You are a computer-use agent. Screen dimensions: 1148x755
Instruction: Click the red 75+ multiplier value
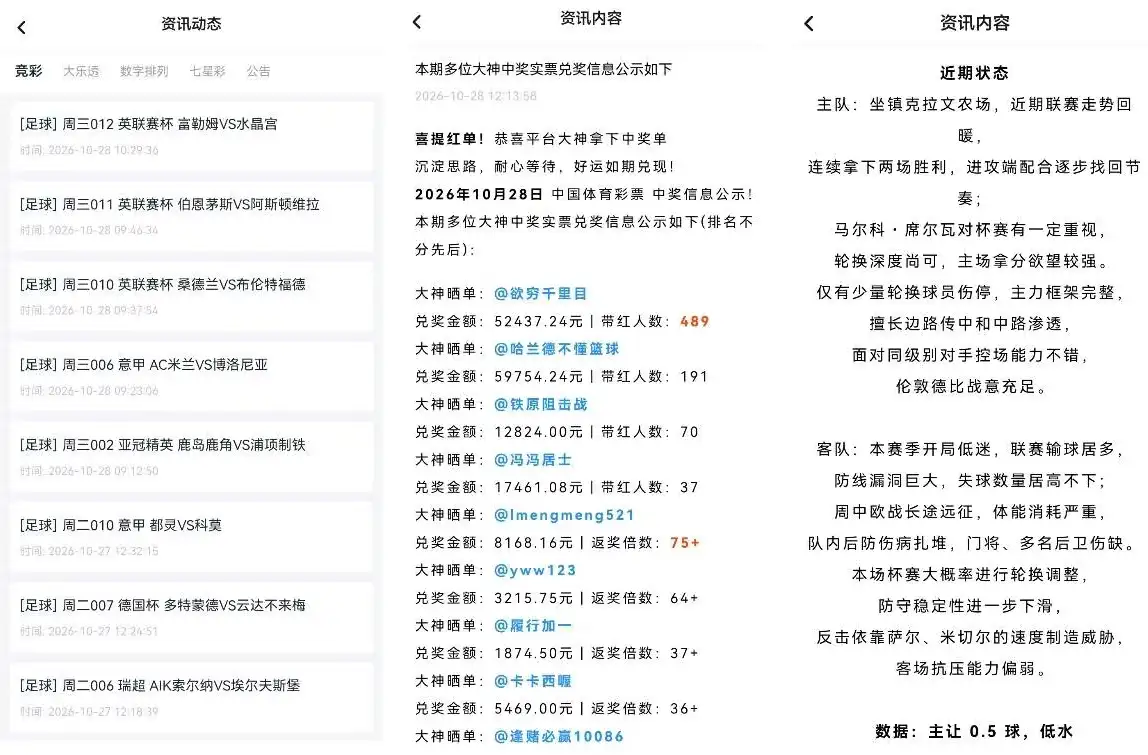pos(685,543)
